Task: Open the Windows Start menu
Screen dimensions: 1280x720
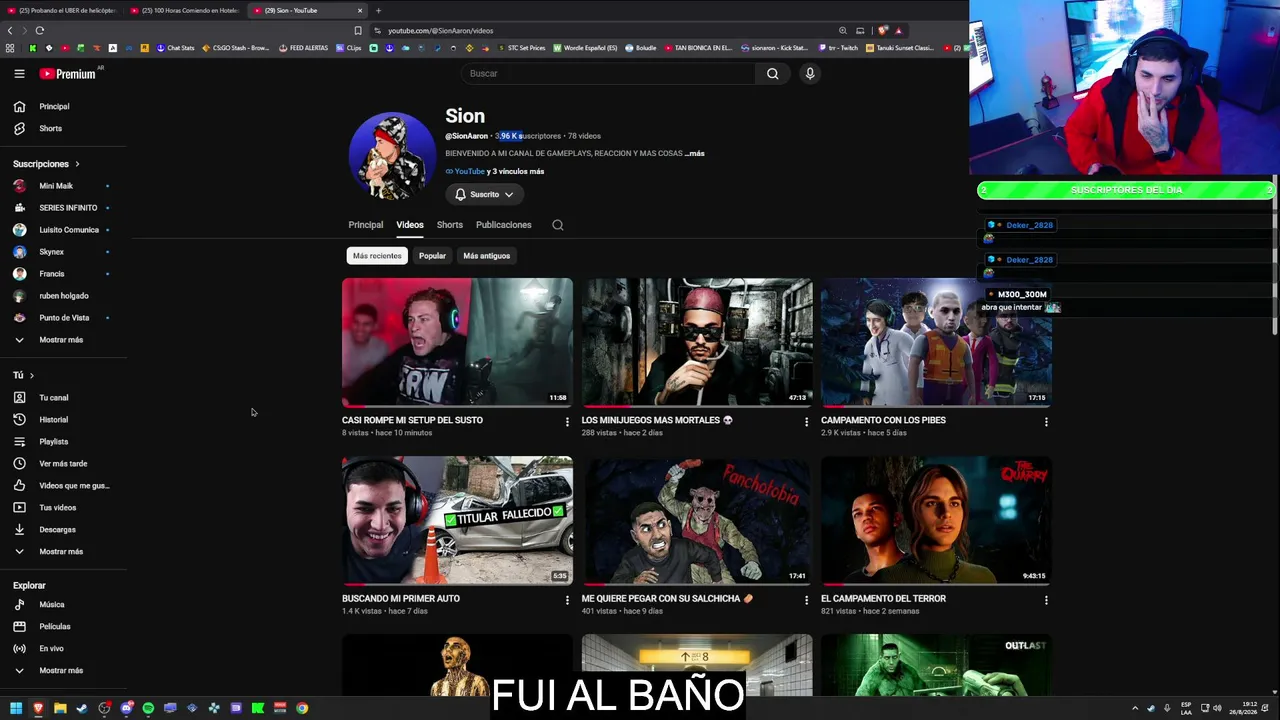Action: 16,708
